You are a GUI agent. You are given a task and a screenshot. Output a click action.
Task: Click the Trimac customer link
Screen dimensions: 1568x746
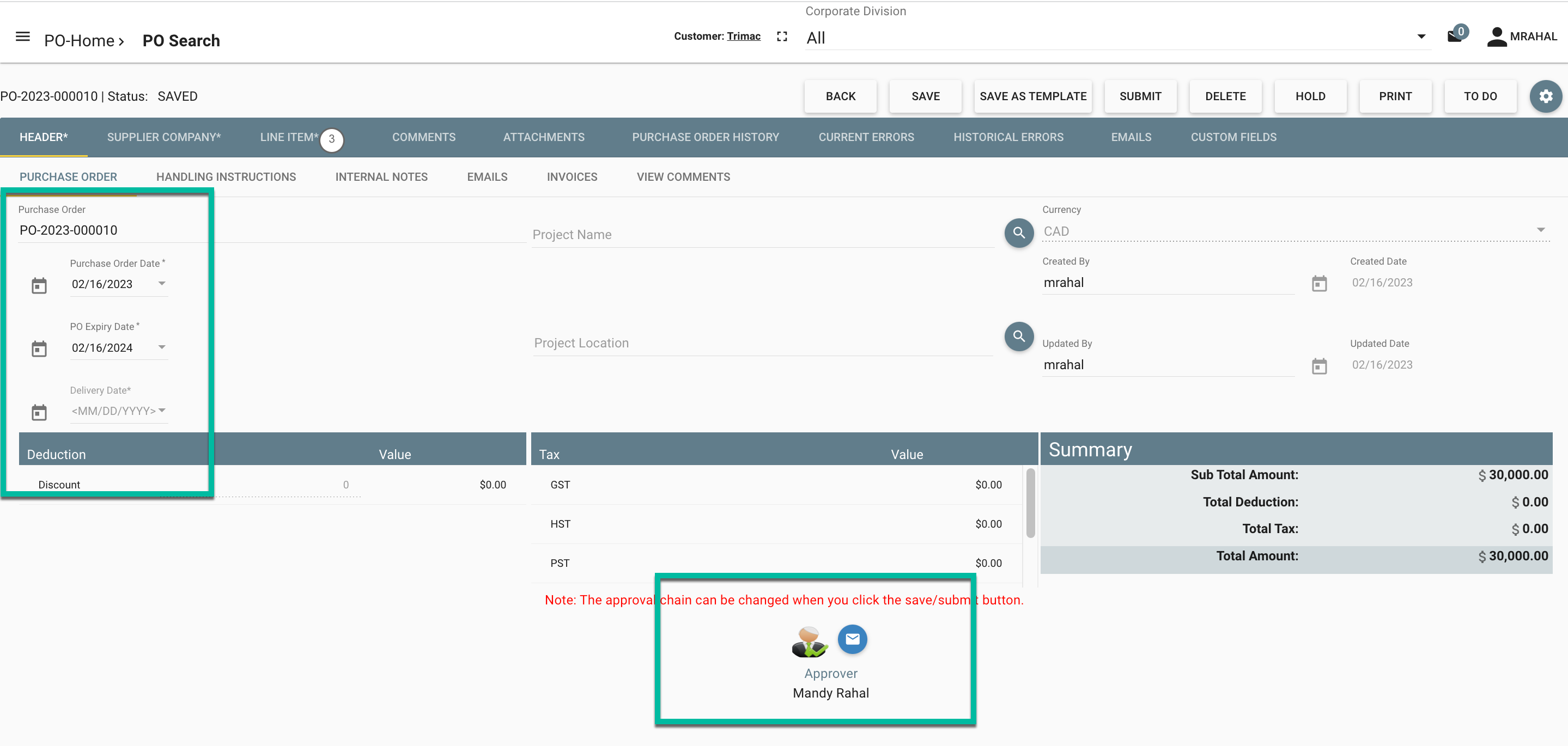click(743, 36)
